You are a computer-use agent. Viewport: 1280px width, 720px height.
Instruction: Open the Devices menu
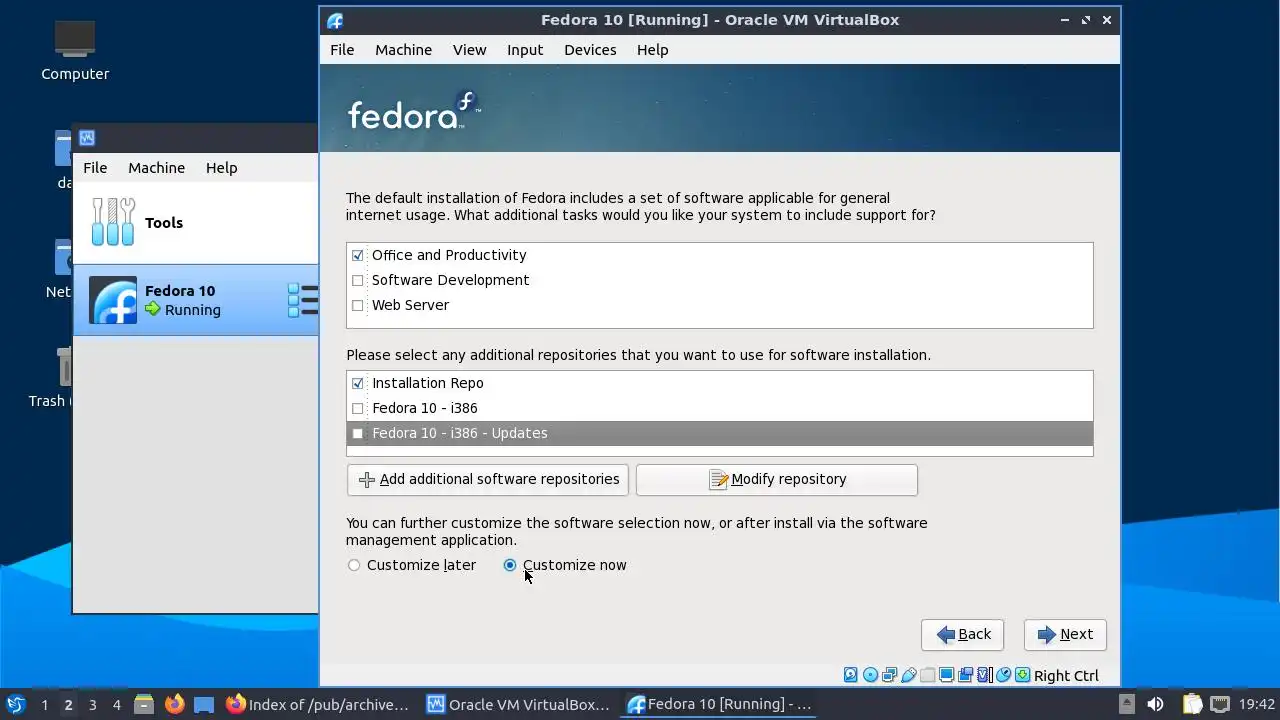[x=590, y=50]
